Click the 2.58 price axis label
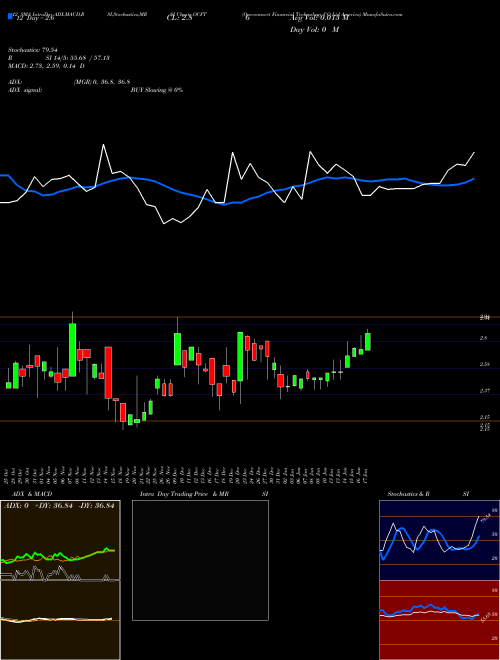500x660 pixels. [485, 365]
